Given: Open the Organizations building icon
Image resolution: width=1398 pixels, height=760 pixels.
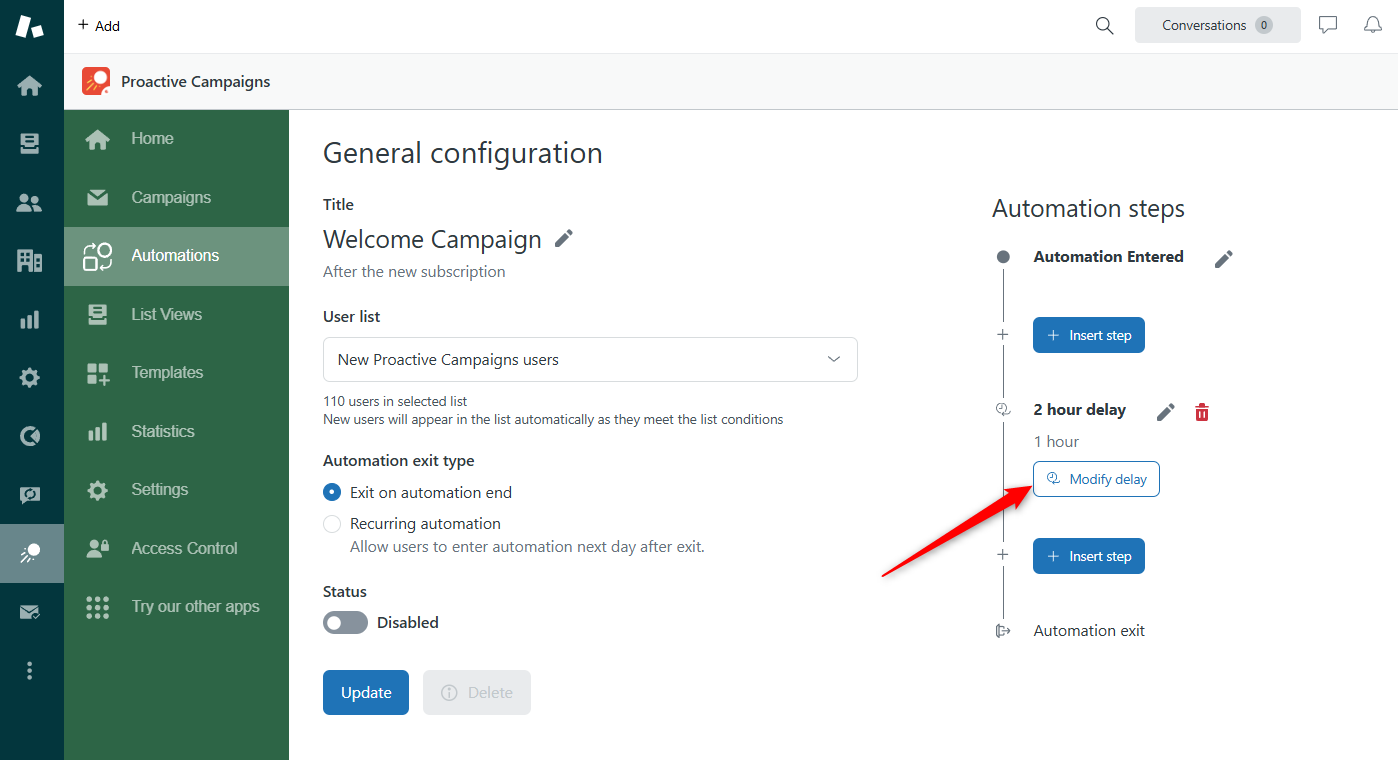Looking at the screenshot, I should coord(30,262).
